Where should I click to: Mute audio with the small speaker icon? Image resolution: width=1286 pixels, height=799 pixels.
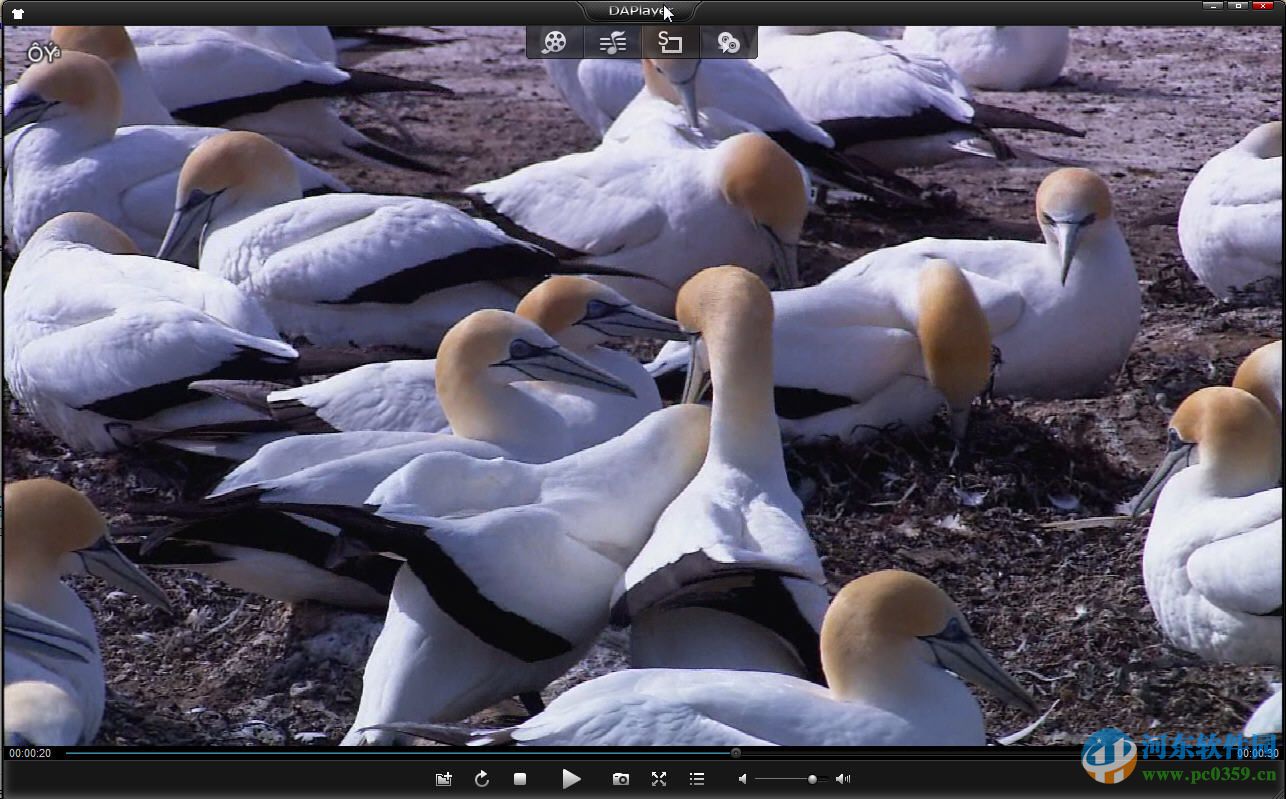tap(743, 779)
